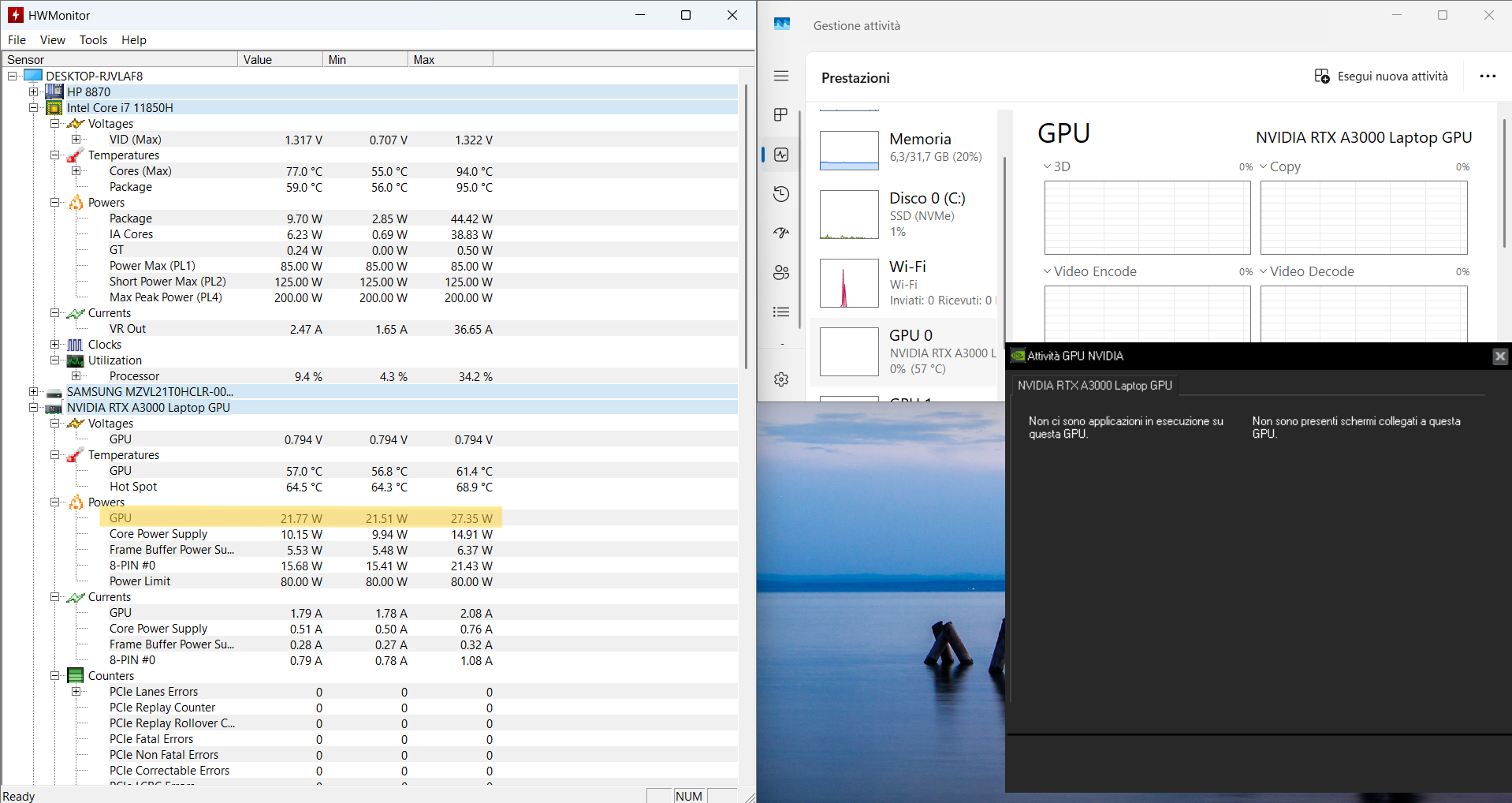The height and width of the screenshot is (803, 1512).
Task: Collapse the Intel Core i7 11850H tree node
Action: [x=34, y=107]
